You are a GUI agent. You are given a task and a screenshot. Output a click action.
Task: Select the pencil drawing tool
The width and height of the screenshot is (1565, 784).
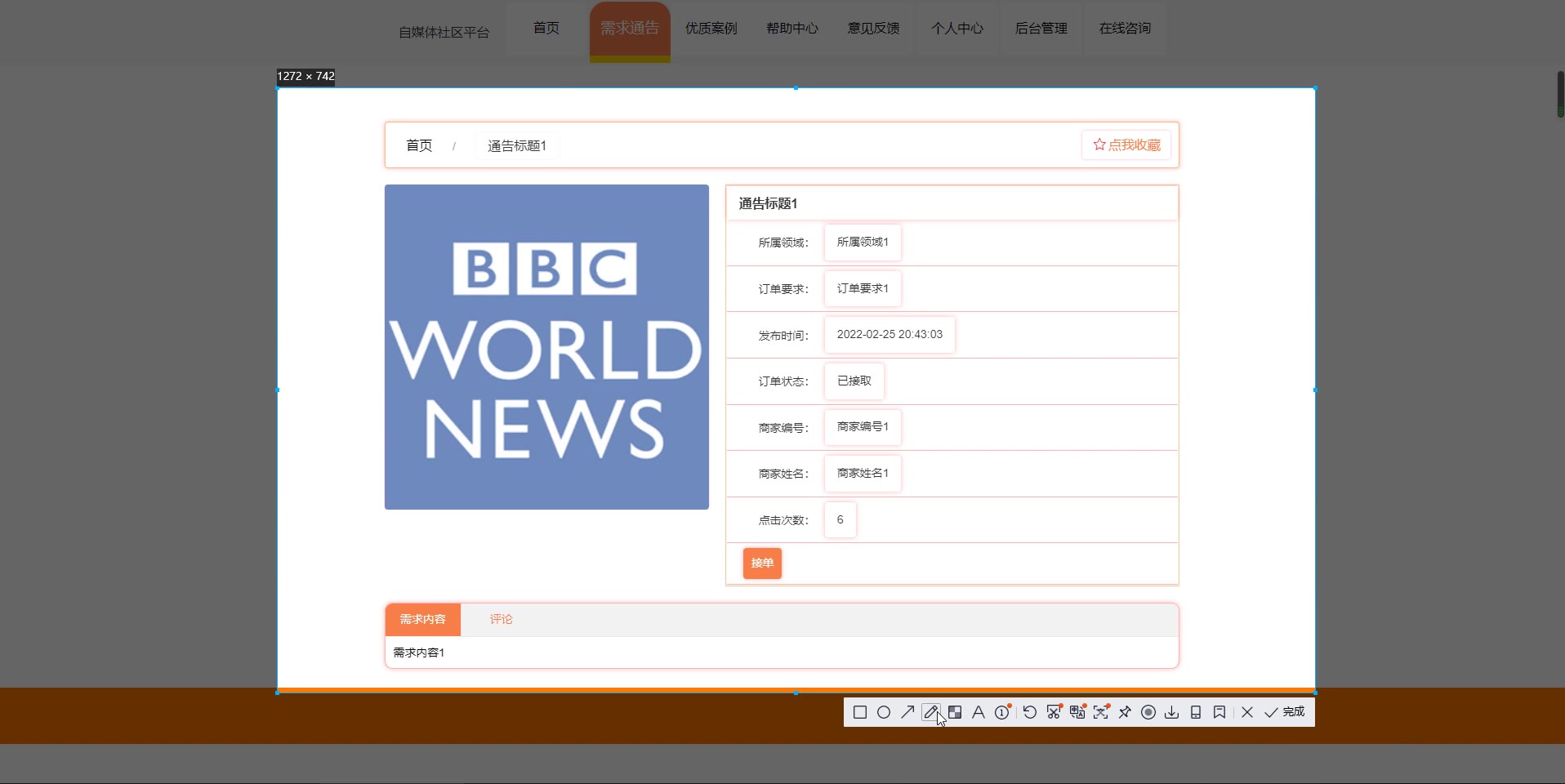930,712
